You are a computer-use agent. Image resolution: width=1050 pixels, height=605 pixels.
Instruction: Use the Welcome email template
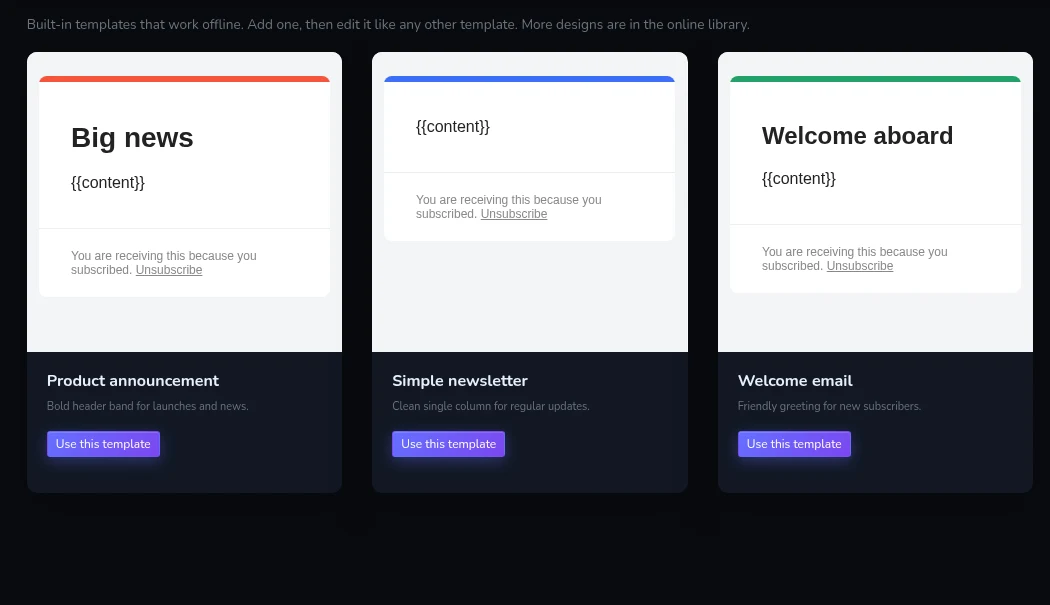coord(794,444)
